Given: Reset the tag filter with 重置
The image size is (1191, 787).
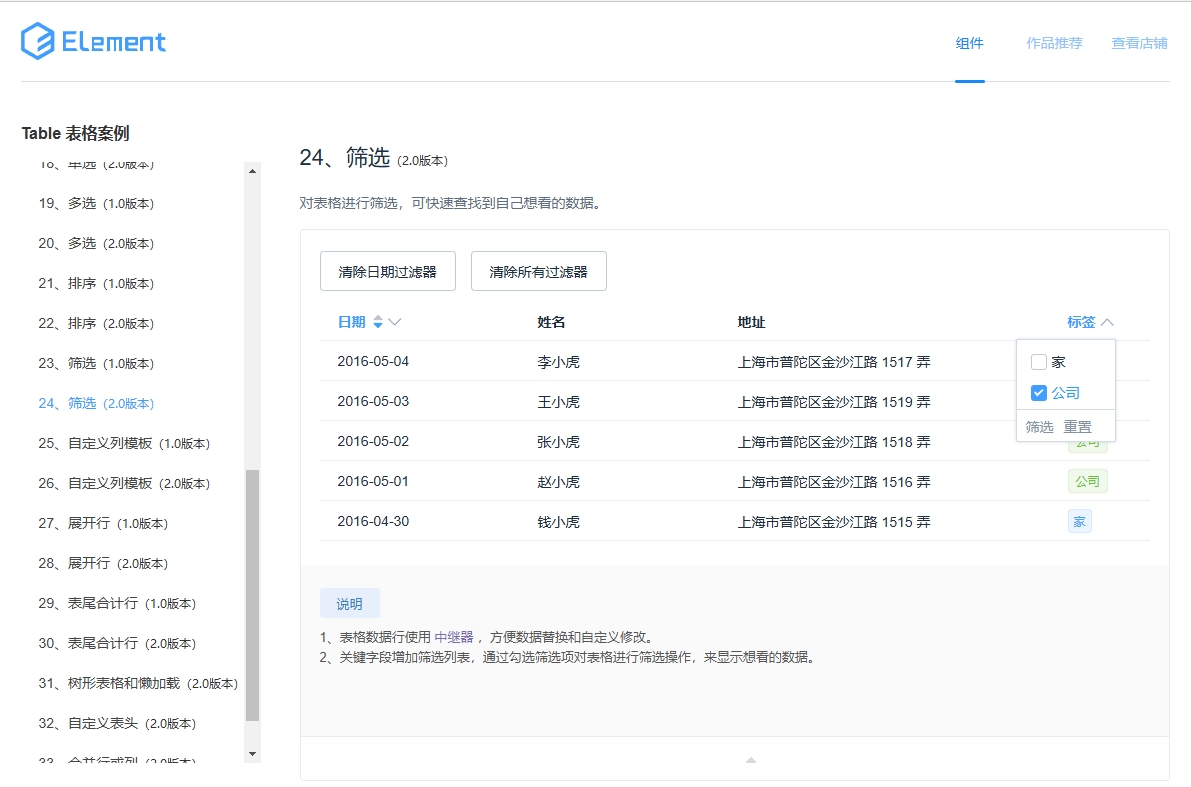Looking at the screenshot, I should 1077,427.
